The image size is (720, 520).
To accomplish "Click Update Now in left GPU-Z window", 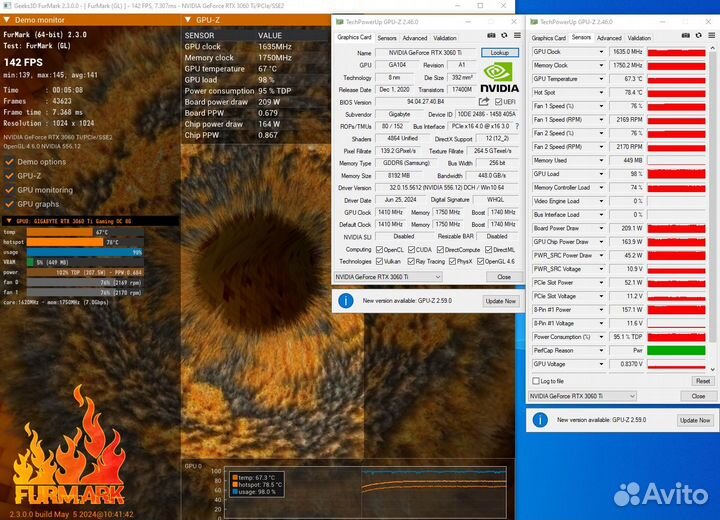I will tap(501, 301).
